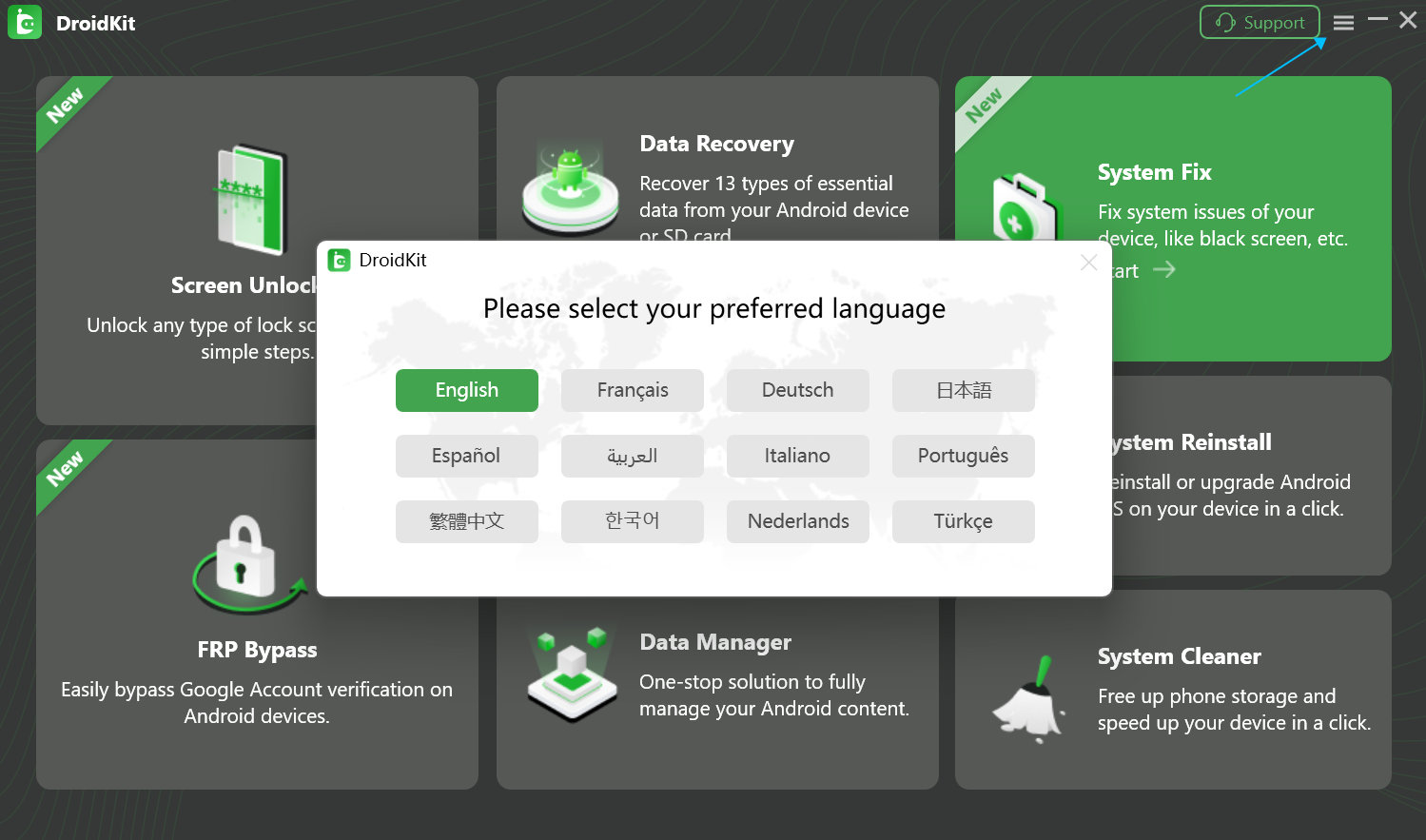Open the Support button in title bar

tap(1260, 22)
